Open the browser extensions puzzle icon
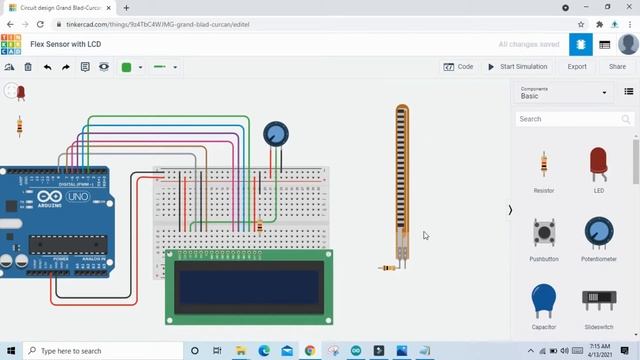Screen dimensions: 640x360 pyautogui.click(x=600, y=24)
